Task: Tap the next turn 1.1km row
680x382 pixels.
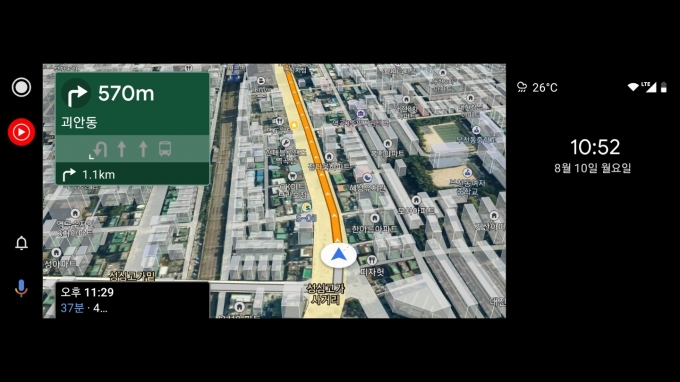Action: (x=133, y=174)
